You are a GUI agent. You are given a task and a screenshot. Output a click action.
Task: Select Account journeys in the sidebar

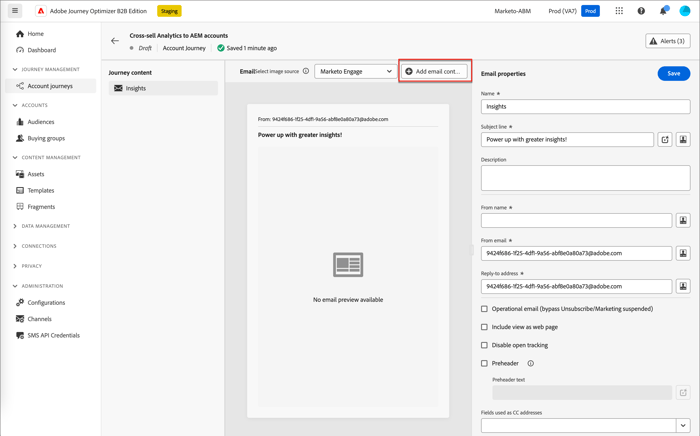coord(50,86)
